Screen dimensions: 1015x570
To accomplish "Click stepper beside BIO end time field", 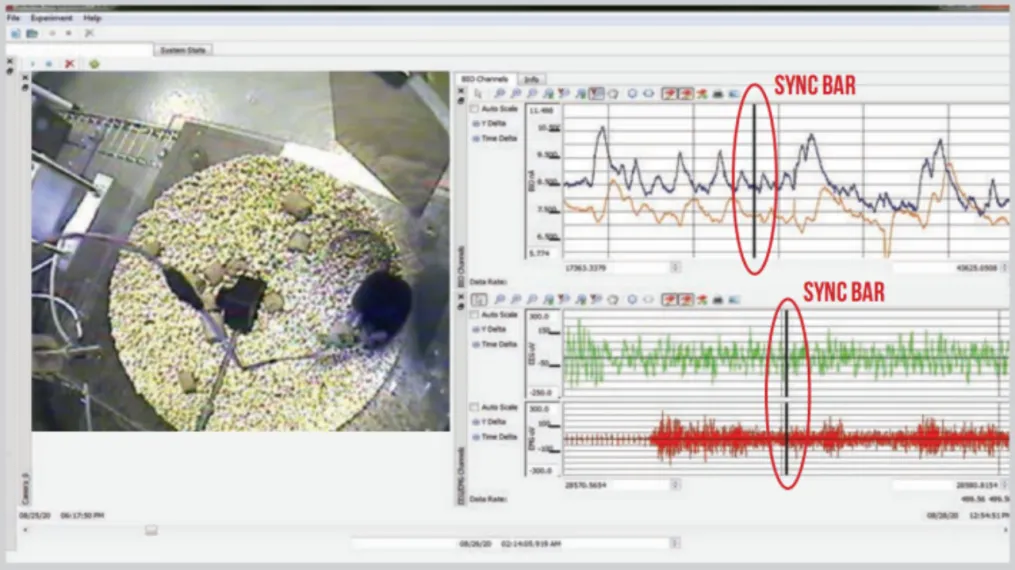I will 1005,267.
